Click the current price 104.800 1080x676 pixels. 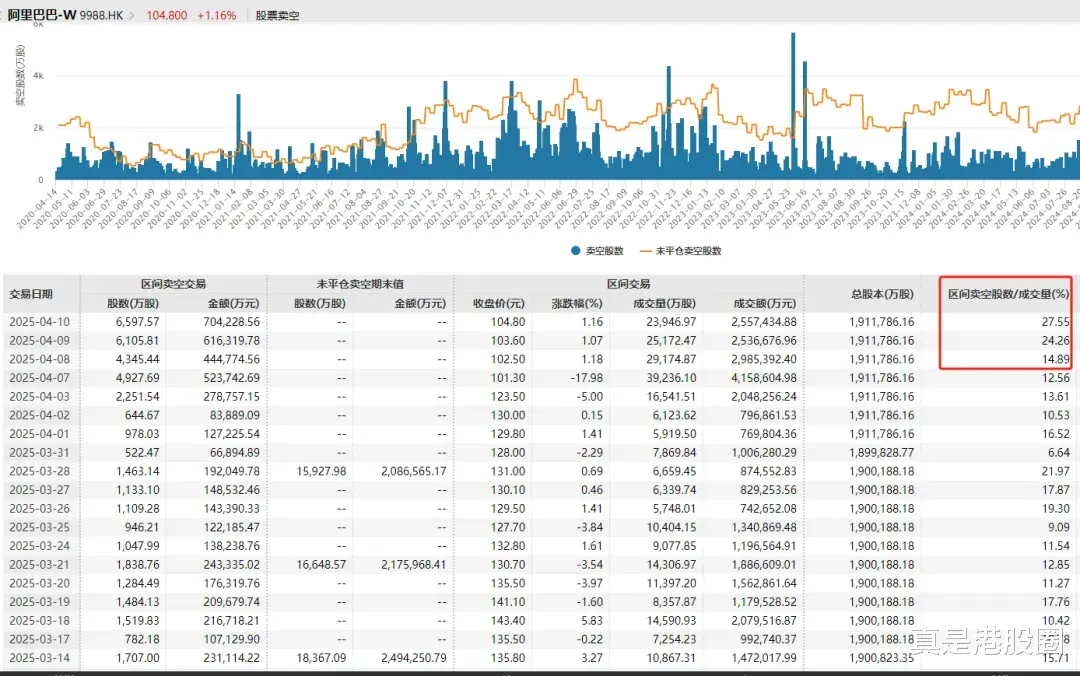(x=167, y=15)
